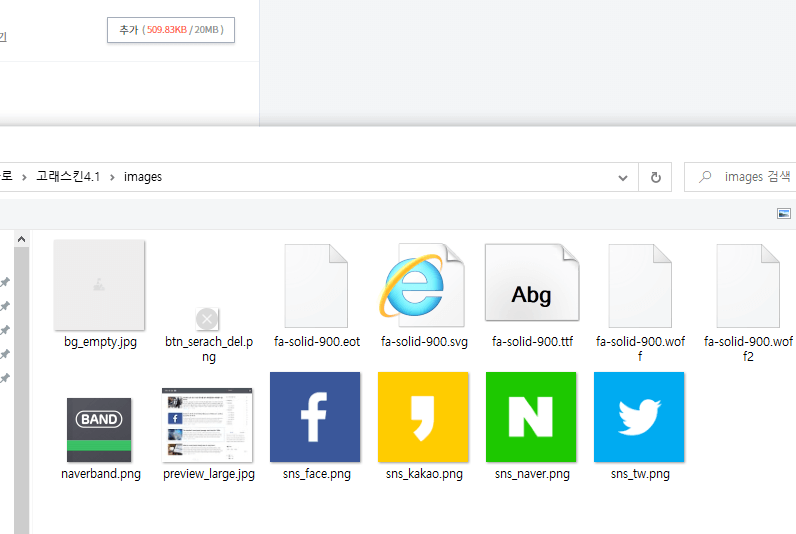
Task: Click the bg_empty.jpg file name
Action: [x=100, y=342]
